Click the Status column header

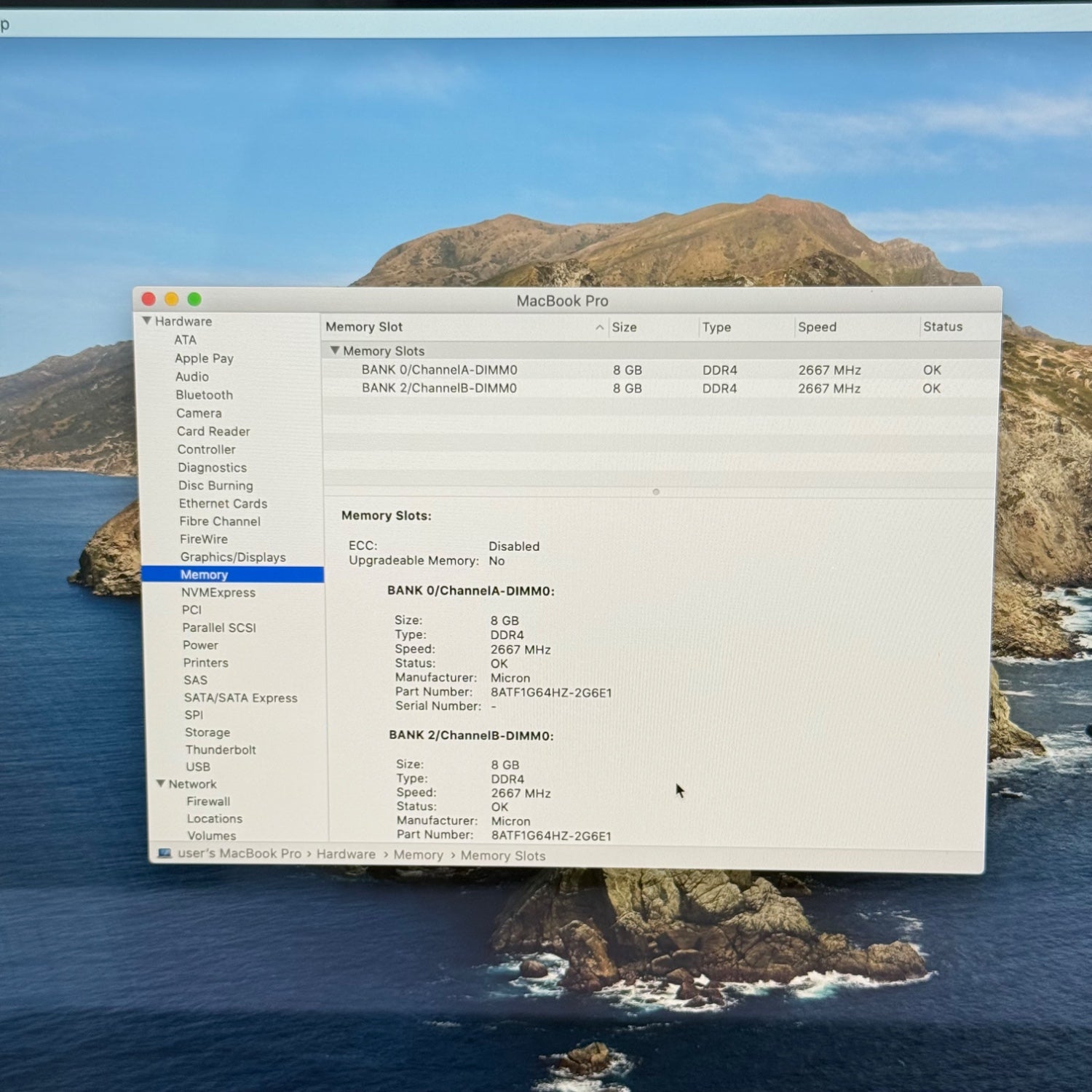943,327
